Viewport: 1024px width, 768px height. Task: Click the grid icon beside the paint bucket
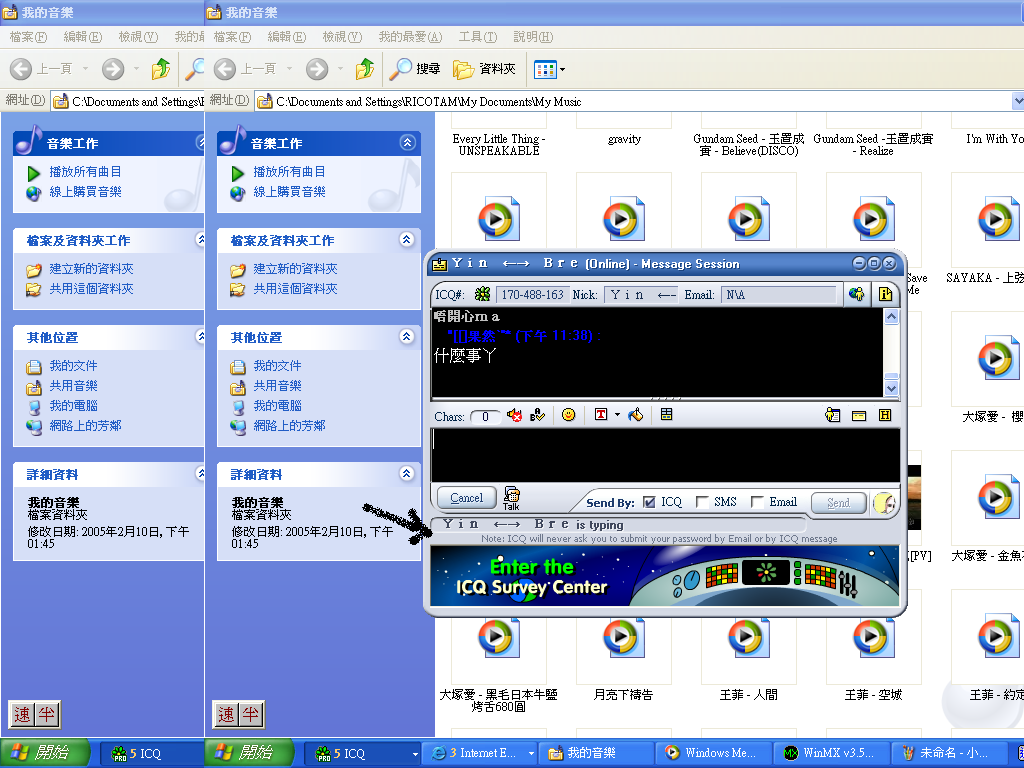666,415
